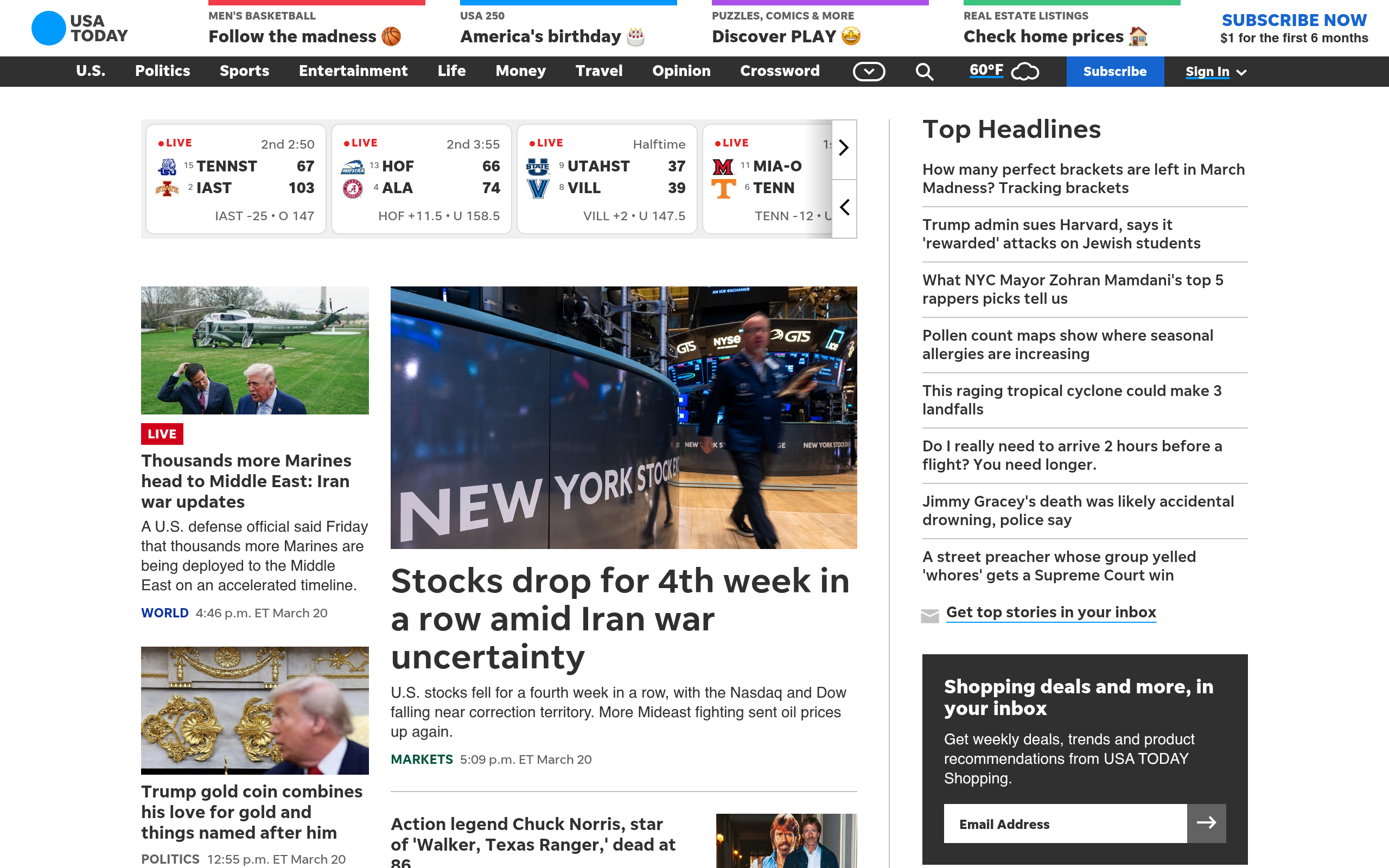Click the Hofstra logo in the scoreboard
The height and width of the screenshot is (868, 1389).
pos(354,166)
